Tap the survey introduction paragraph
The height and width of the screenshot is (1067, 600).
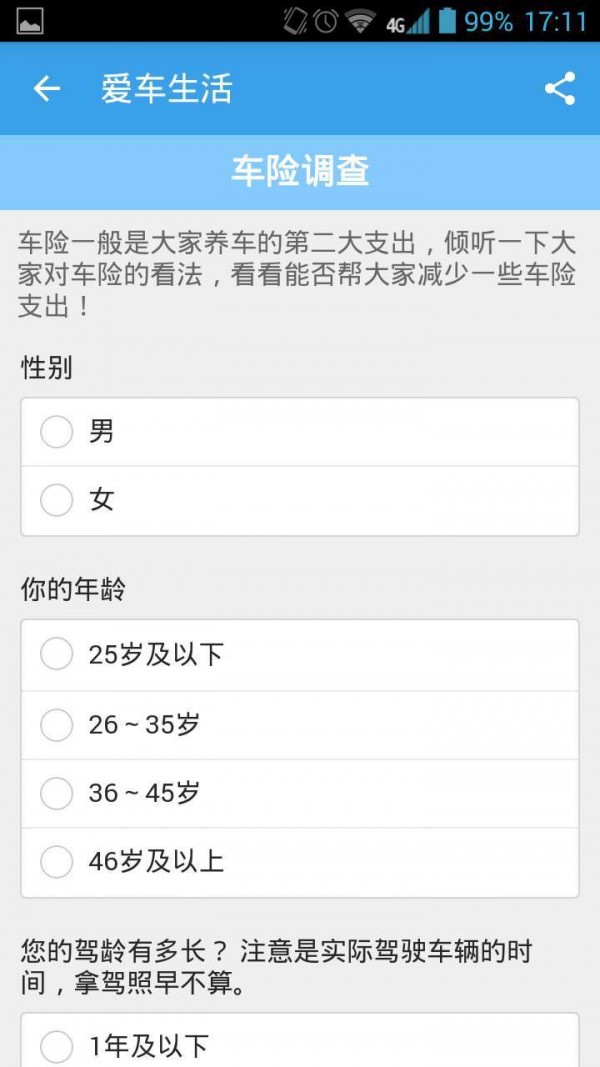[298, 274]
